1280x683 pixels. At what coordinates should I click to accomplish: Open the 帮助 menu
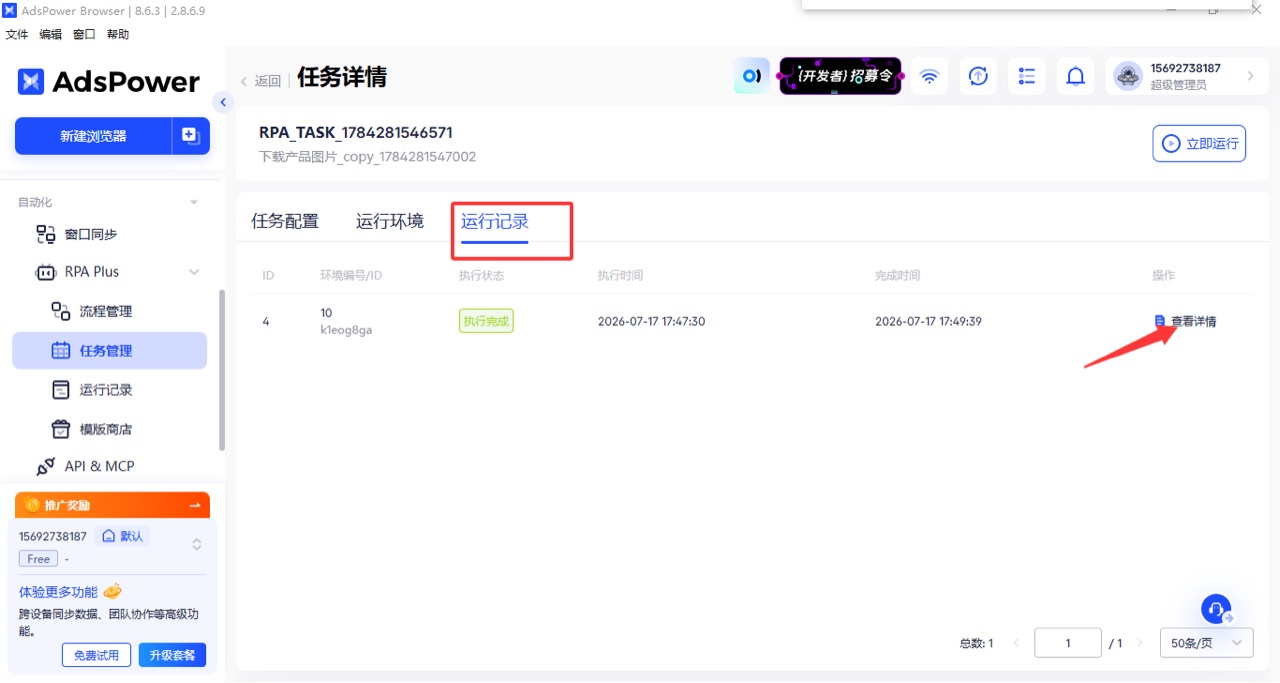[118, 34]
